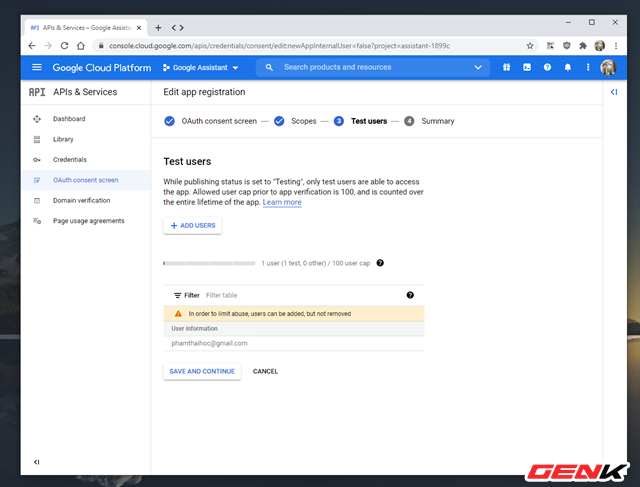Select the phamthaihoc@gmail.com row
Image resolution: width=640 pixels, height=487 pixels.
pos(294,343)
